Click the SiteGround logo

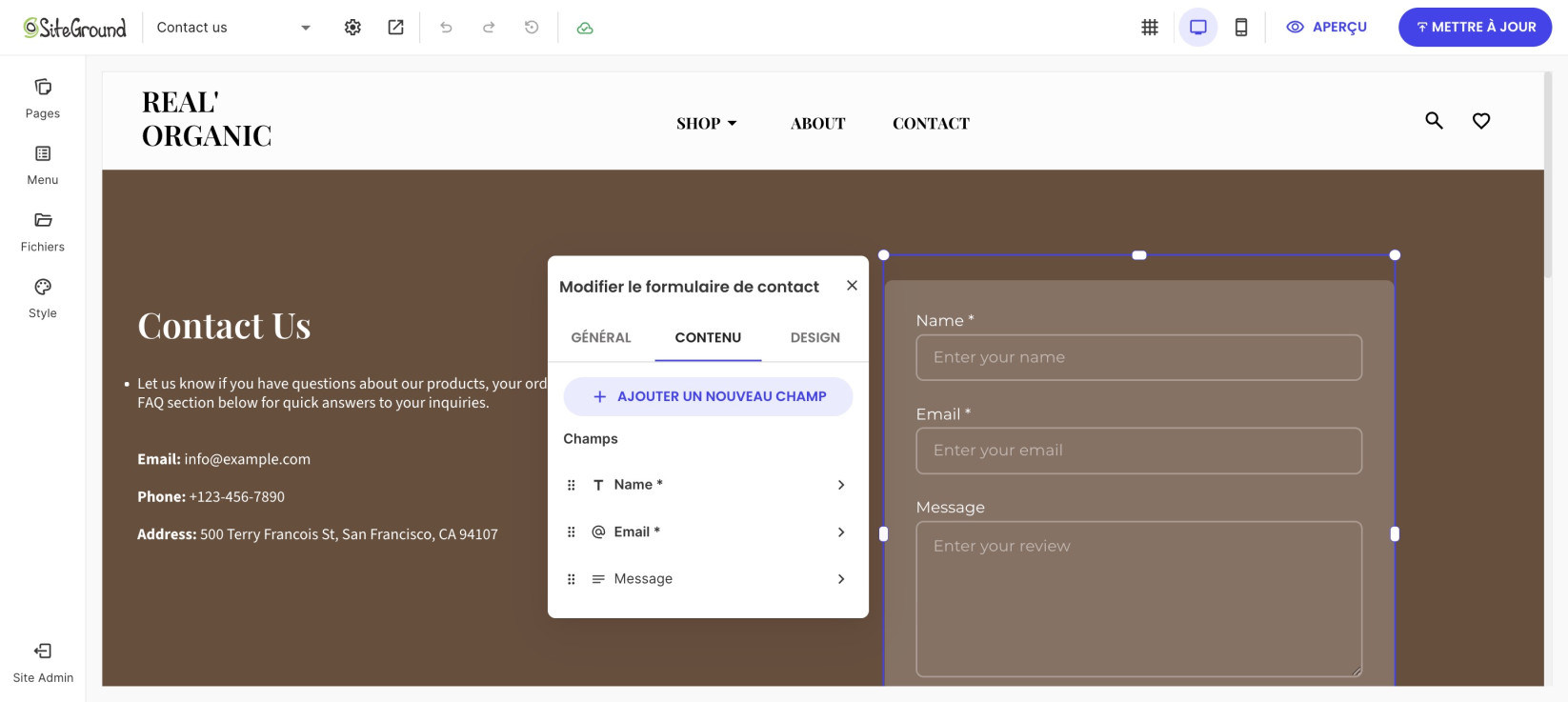pos(75,28)
